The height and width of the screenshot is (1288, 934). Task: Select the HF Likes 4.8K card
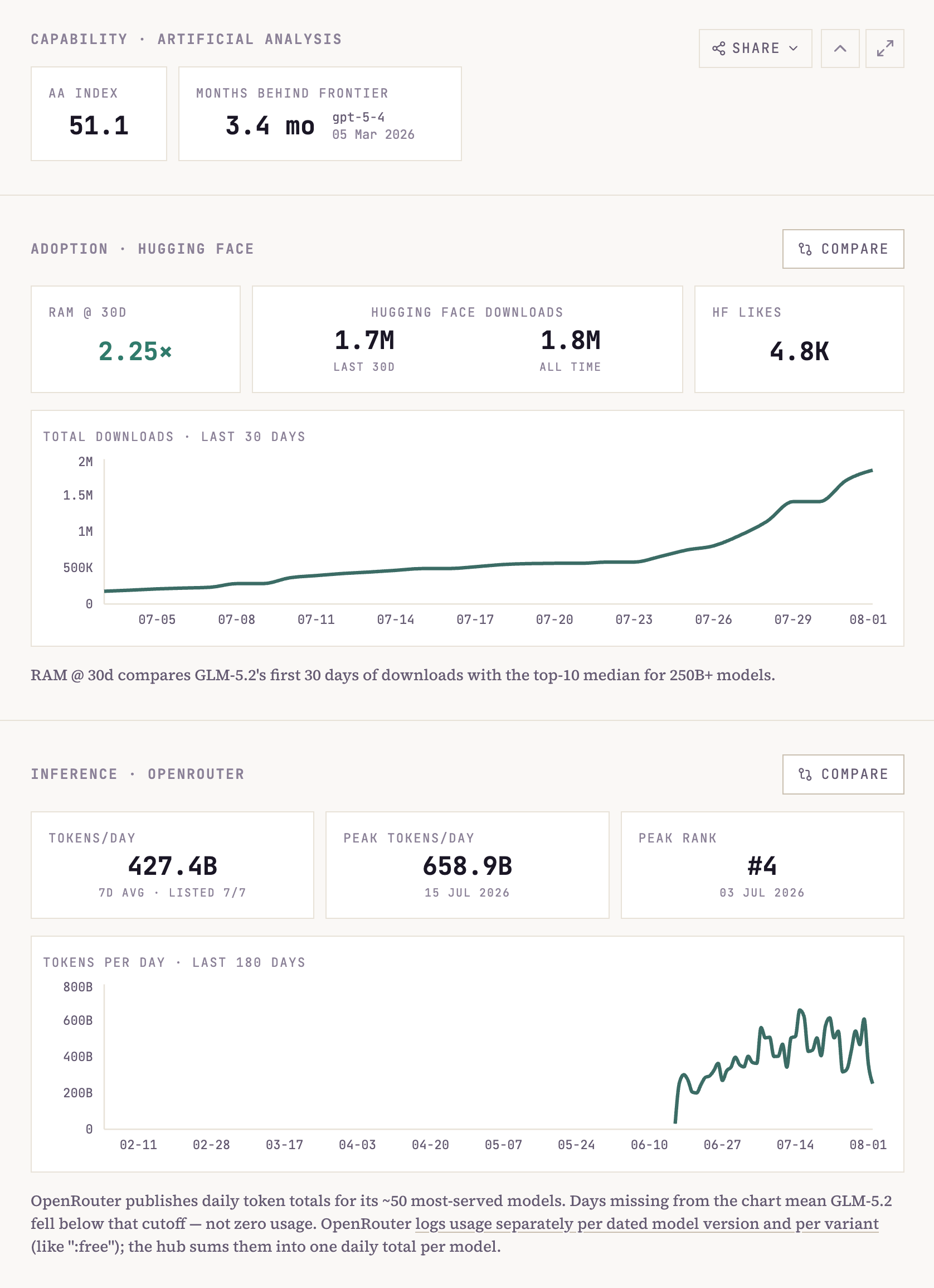[x=799, y=339]
